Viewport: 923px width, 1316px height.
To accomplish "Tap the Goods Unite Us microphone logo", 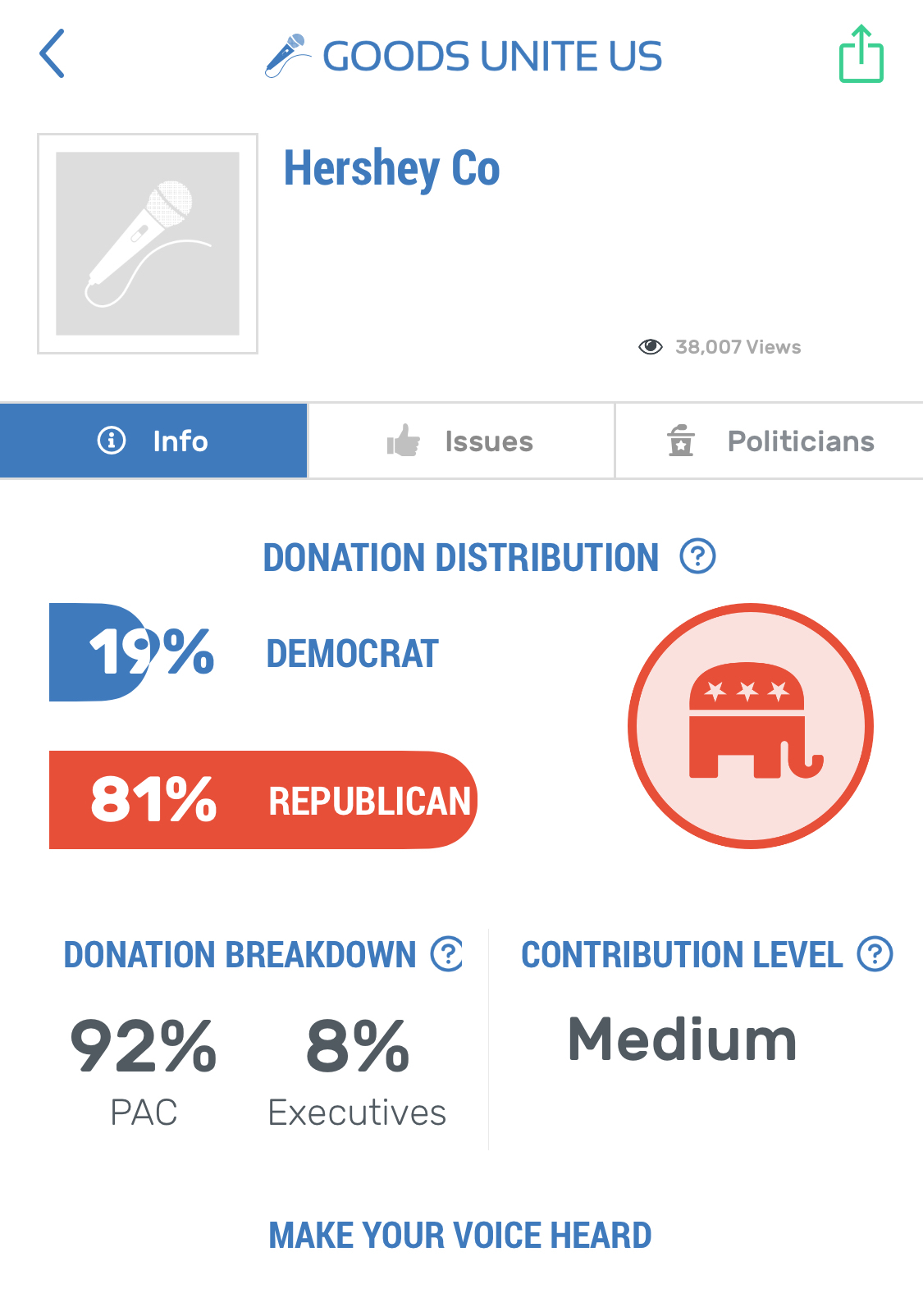I will click(x=288, y=56).
